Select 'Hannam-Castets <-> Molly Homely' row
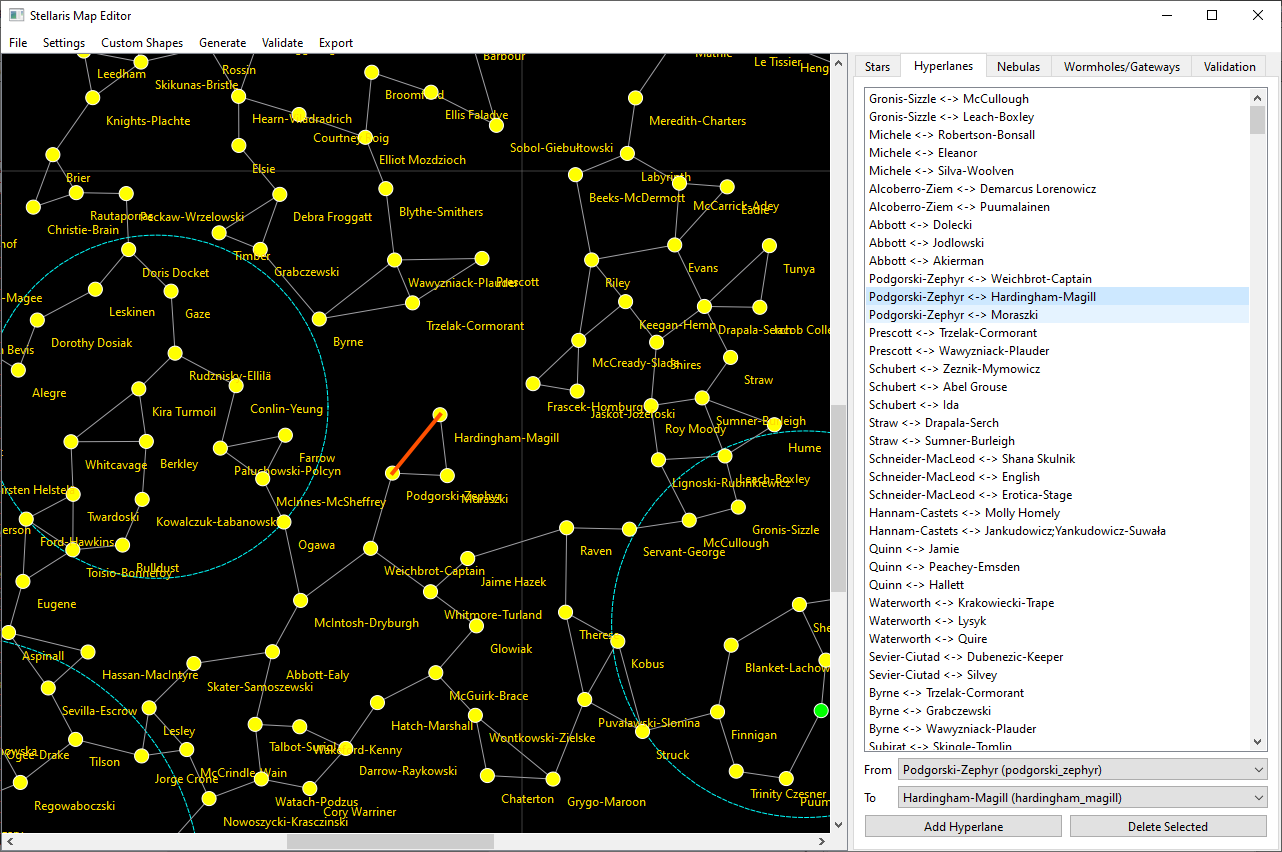Screen dimensions: 1282x852 [1057, 512]
